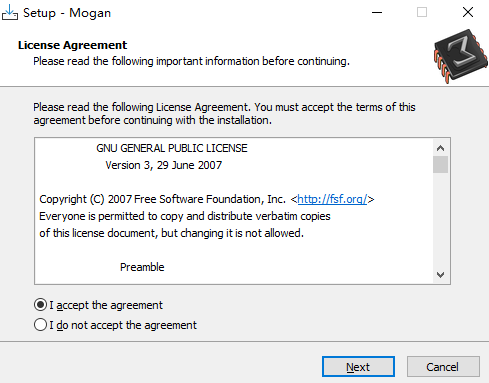Click the "Everyone is permitted to copy" license line
Screen dimensions: 489x383
click(185, 216)
